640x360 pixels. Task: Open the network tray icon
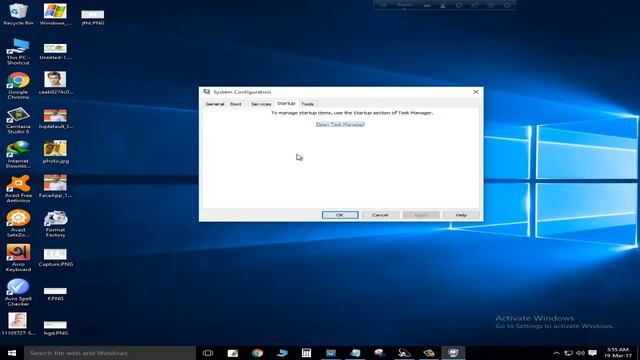[x=568, y=353]
